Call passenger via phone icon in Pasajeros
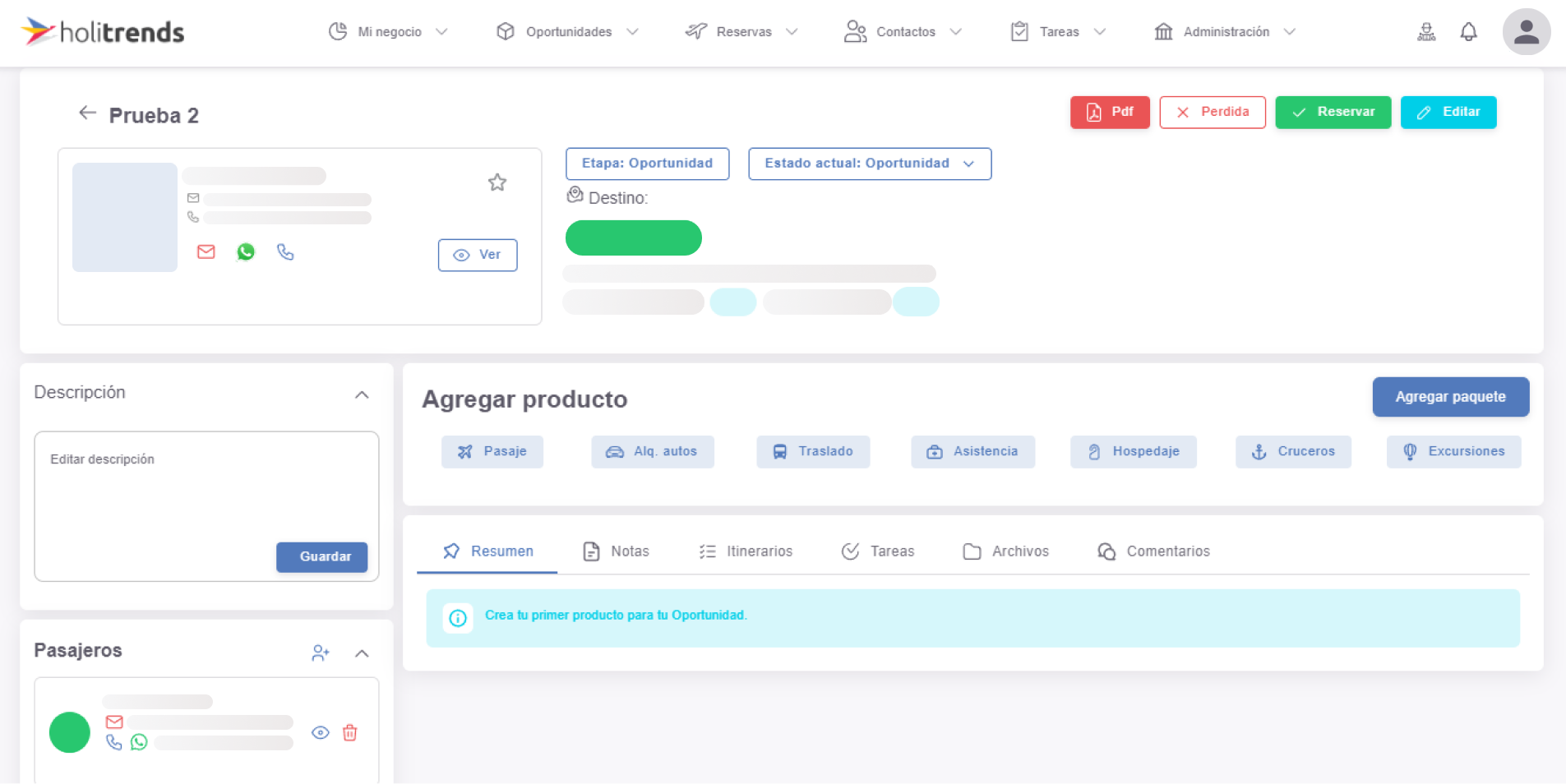Screen dimensions: 1566x784 pyautogui.click(x=114, y=742)
